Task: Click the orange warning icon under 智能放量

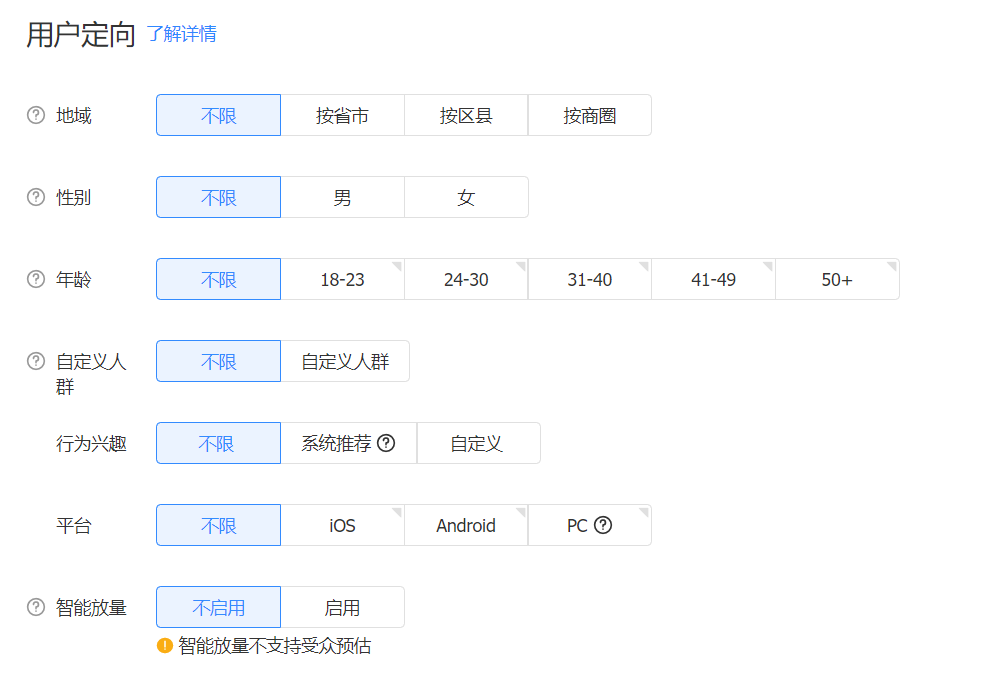Action: 165,646
